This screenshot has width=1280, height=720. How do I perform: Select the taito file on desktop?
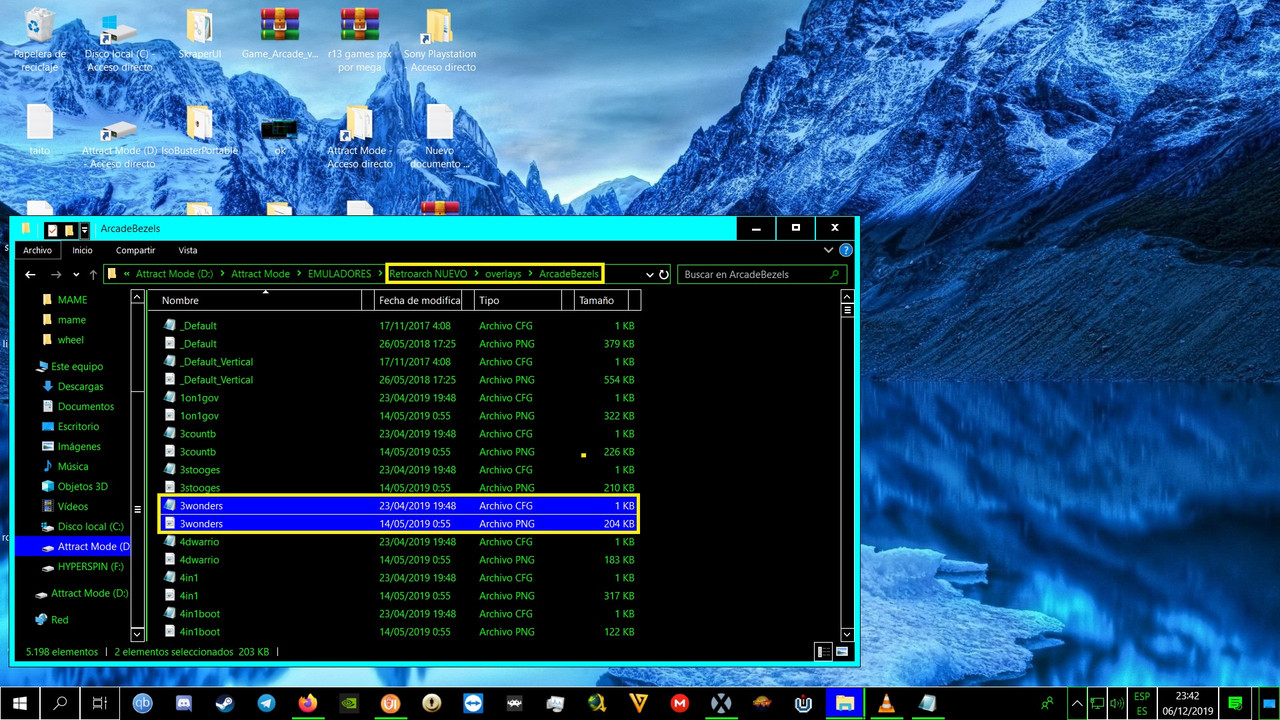[x=40, y=130]
